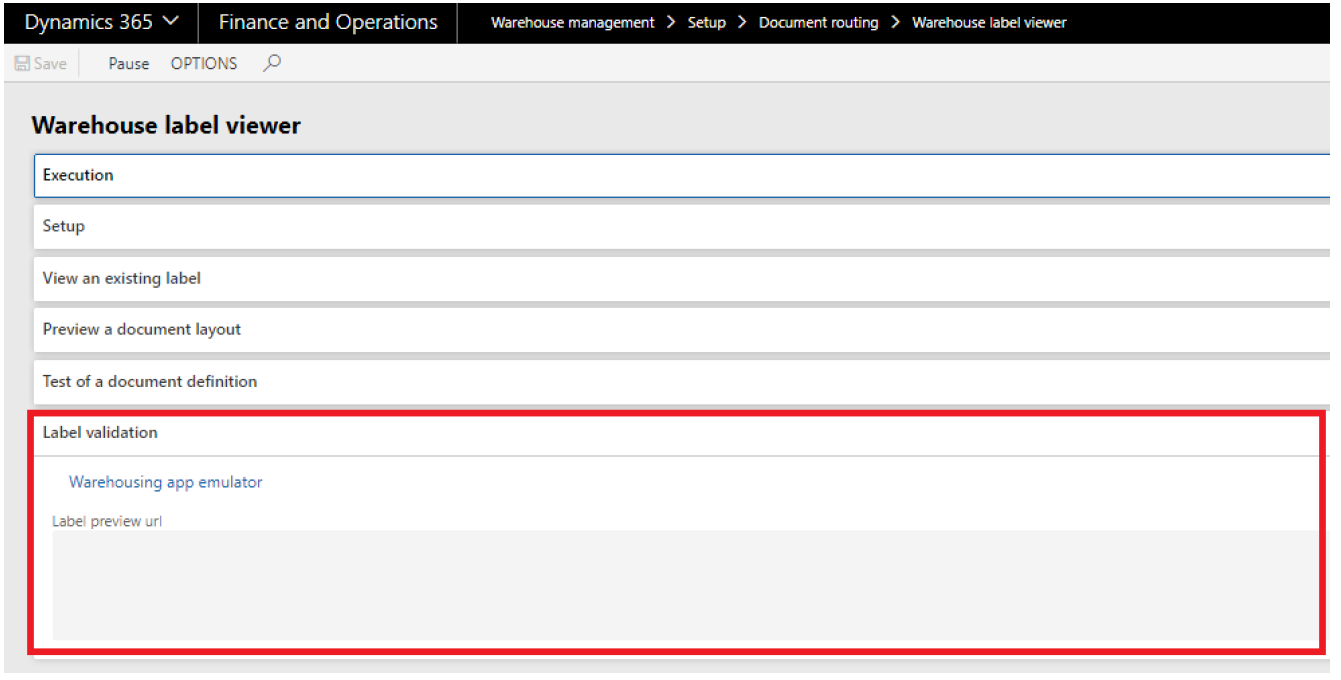Image resolution: width=1341 pixels, height=680 pixels.
Task: Open the OPTIONS menu
Action: click(204, 64)
